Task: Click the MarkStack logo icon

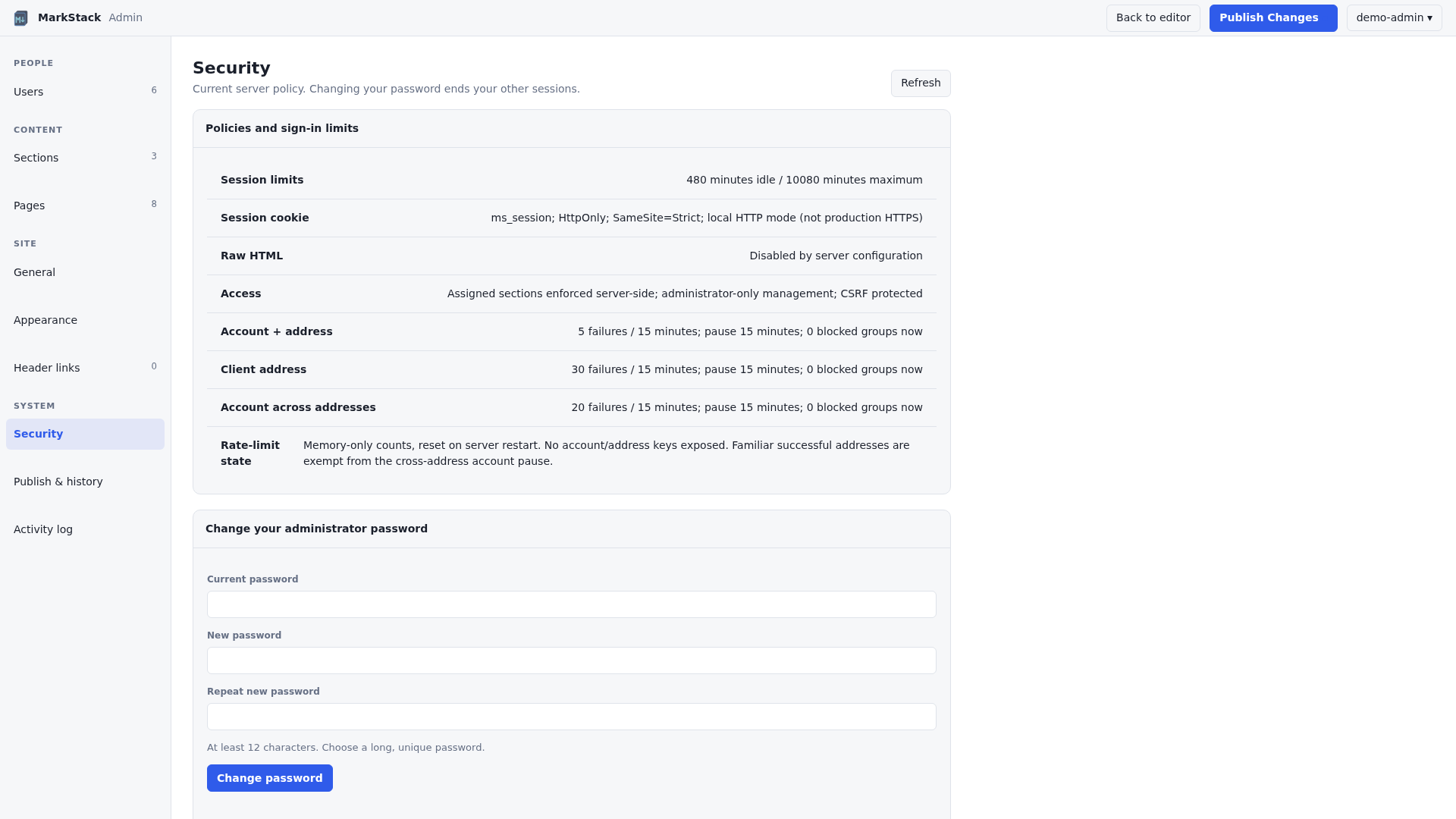Action: point(21,18)
